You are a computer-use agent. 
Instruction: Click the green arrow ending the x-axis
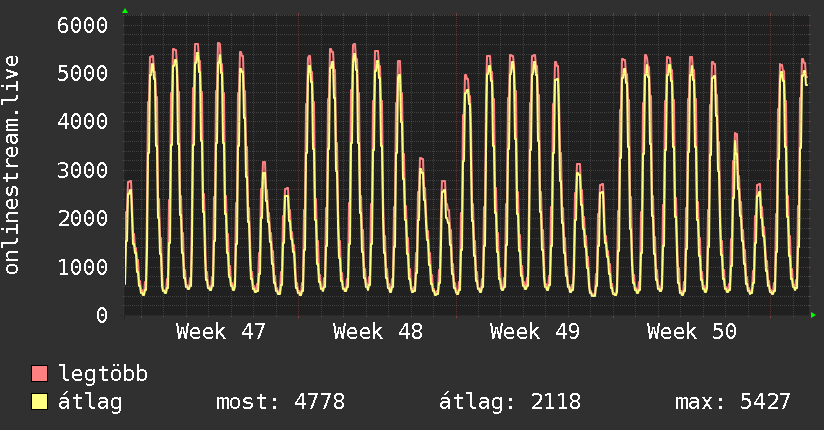pyautogui.click(x=813, y=315)
